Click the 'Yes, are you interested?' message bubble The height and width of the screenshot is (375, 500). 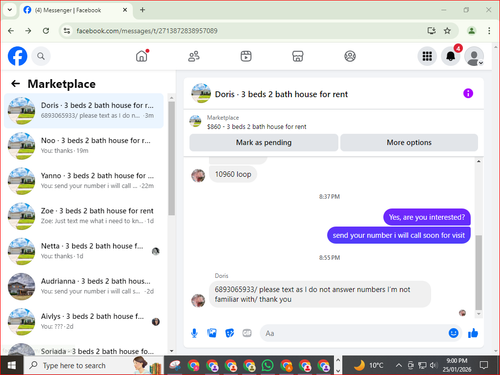[427, 217]
